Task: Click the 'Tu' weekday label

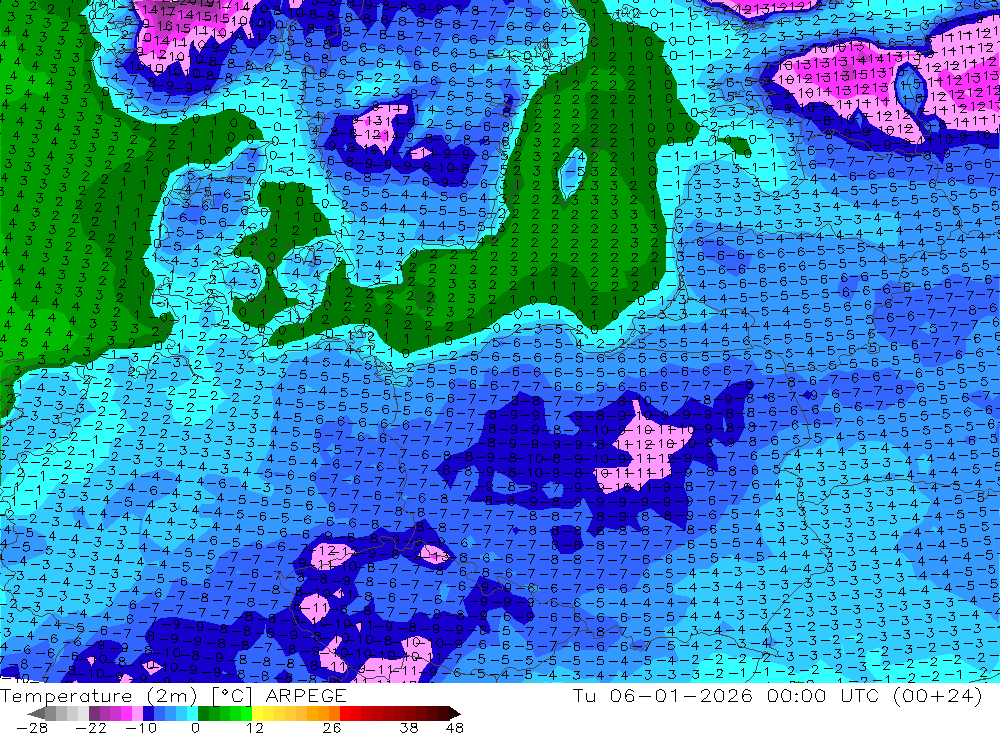Action: [x=584, y=695]
